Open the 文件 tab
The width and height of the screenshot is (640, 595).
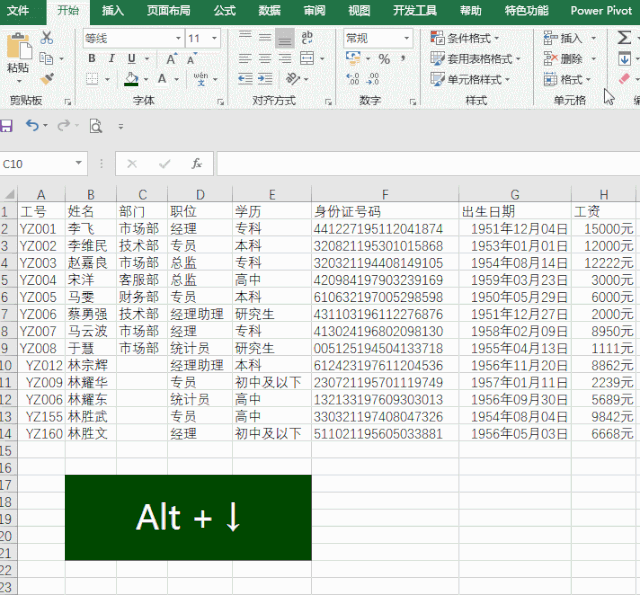click(x=18, y=10)
